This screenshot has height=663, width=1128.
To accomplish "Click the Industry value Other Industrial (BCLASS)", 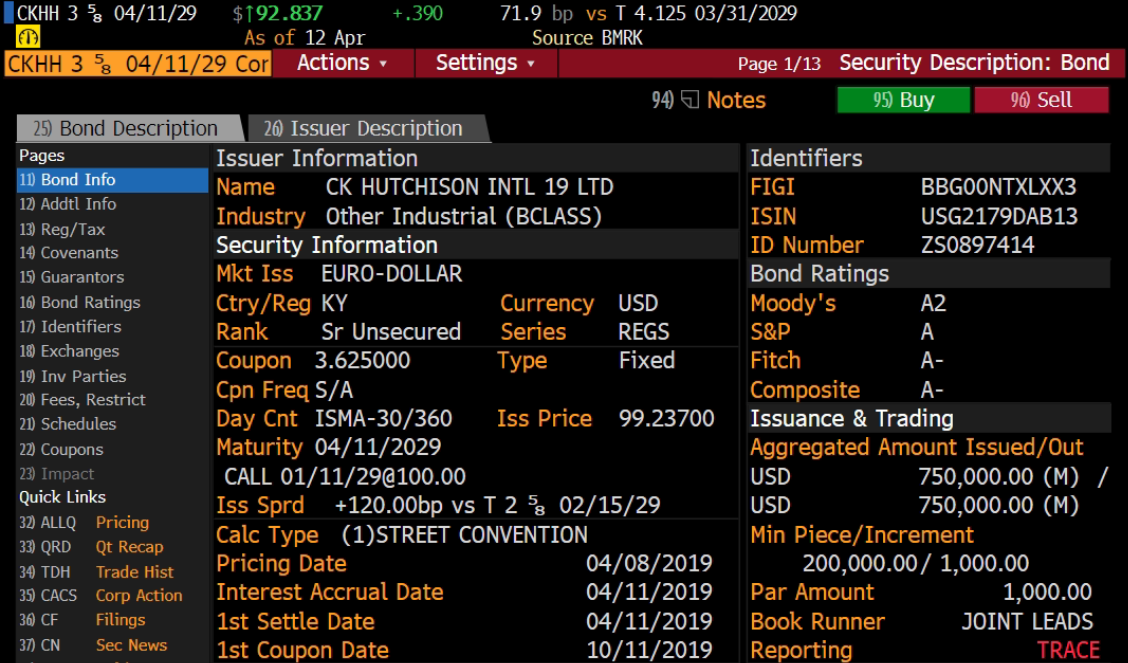I will pos(463,216).
